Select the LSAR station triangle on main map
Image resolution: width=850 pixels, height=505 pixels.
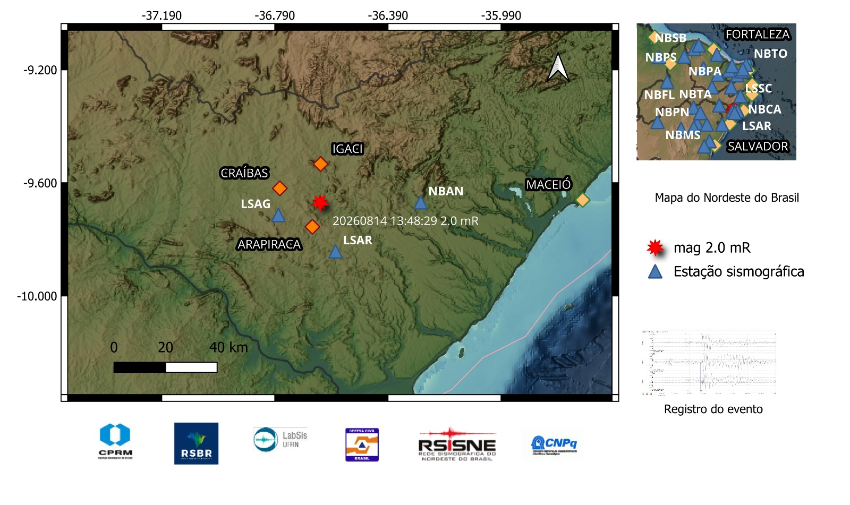click(336, 251)
